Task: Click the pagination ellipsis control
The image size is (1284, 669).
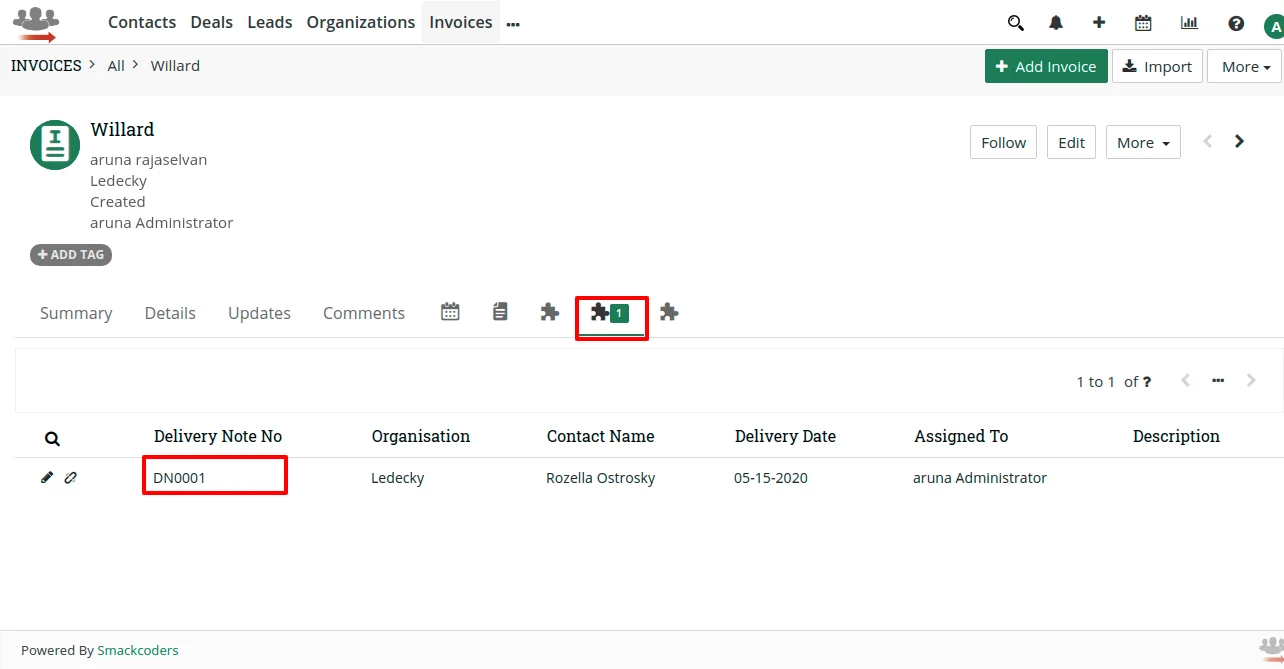Action: [1218, 381]
